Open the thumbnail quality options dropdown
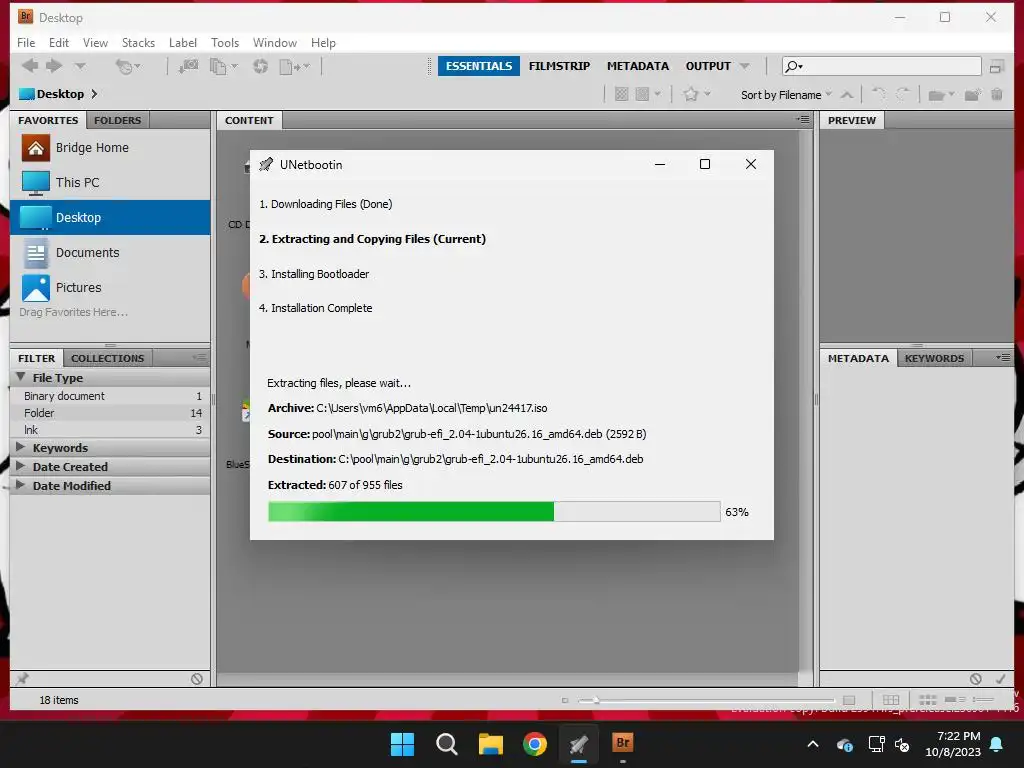This screenshot has width=1024, height=768. pyautogui.click(x=649, y=94)
